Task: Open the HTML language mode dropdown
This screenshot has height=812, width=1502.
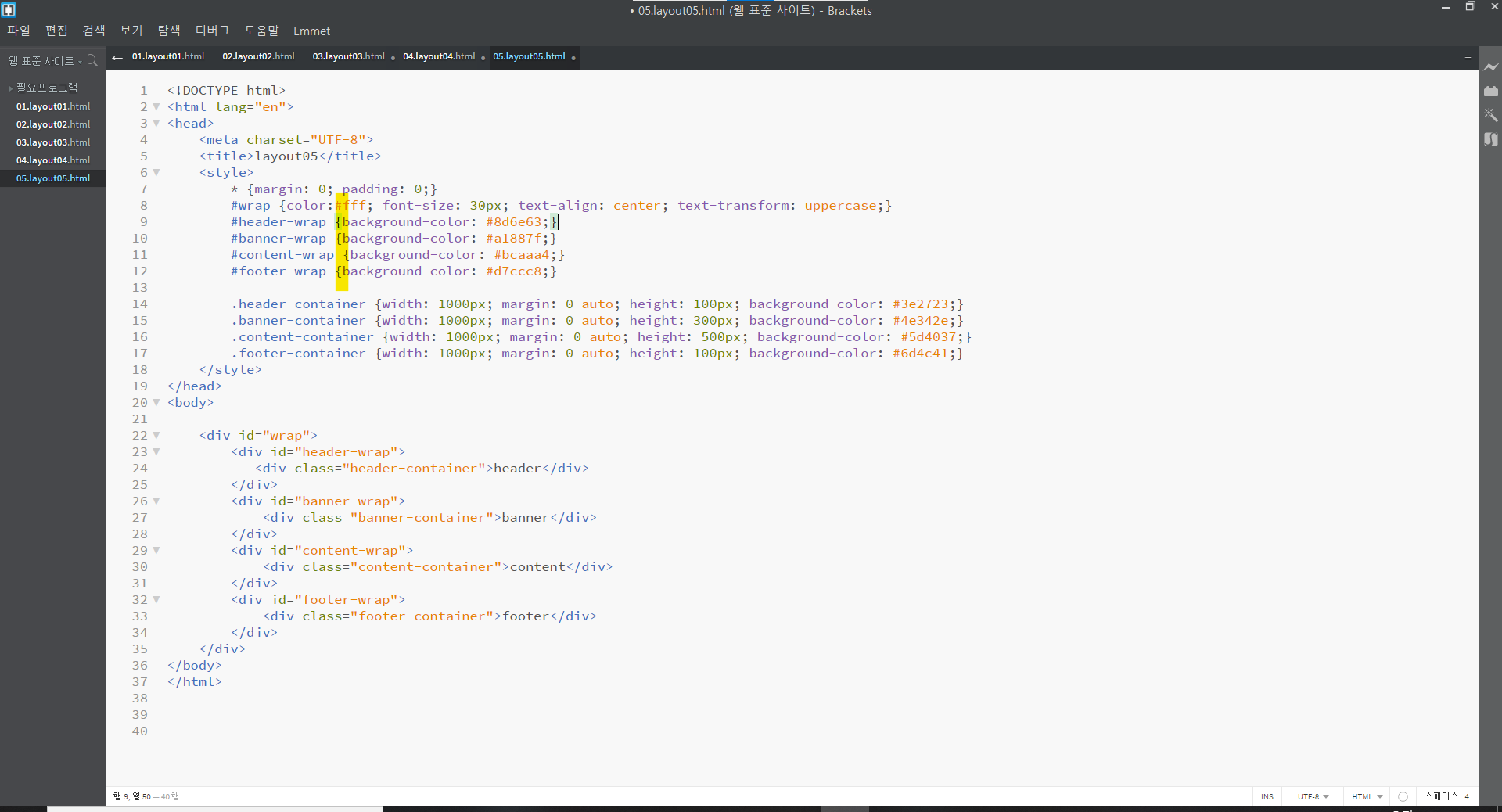Action: pos(1367,796)
